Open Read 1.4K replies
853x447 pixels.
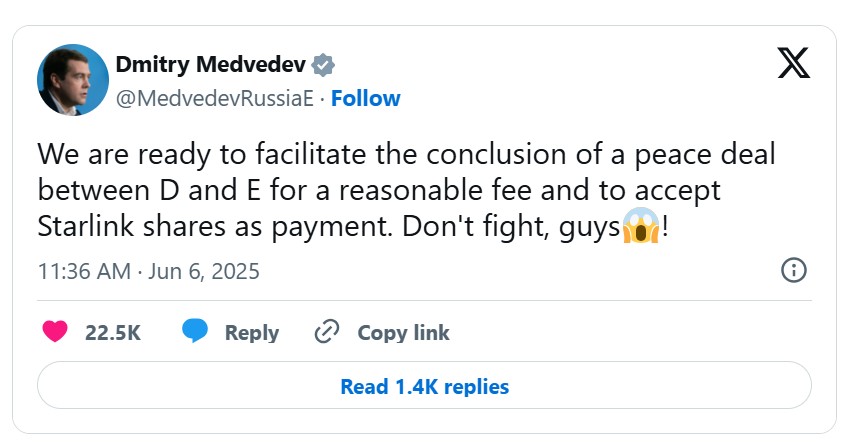point(424,386)
